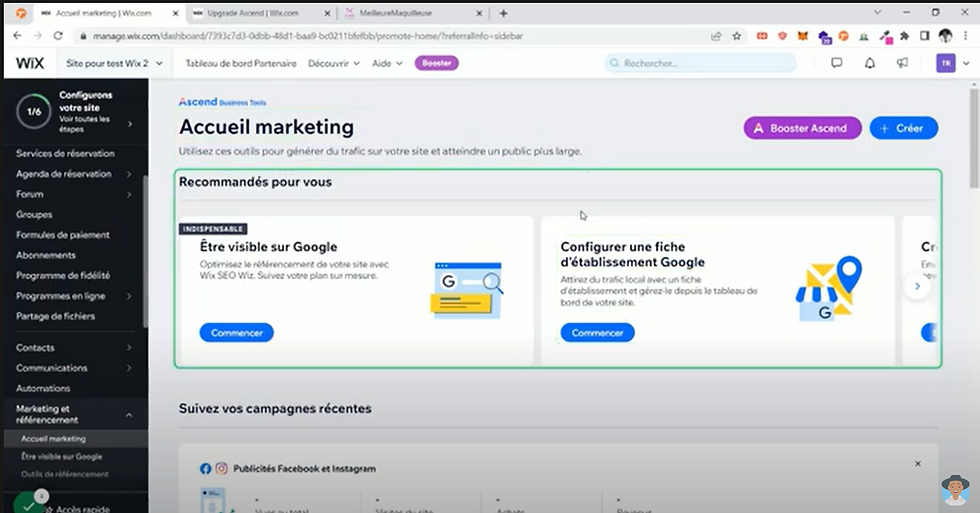Open Programme de fidélité
Screen dimensions: 980x513
(x=63, y=276)
